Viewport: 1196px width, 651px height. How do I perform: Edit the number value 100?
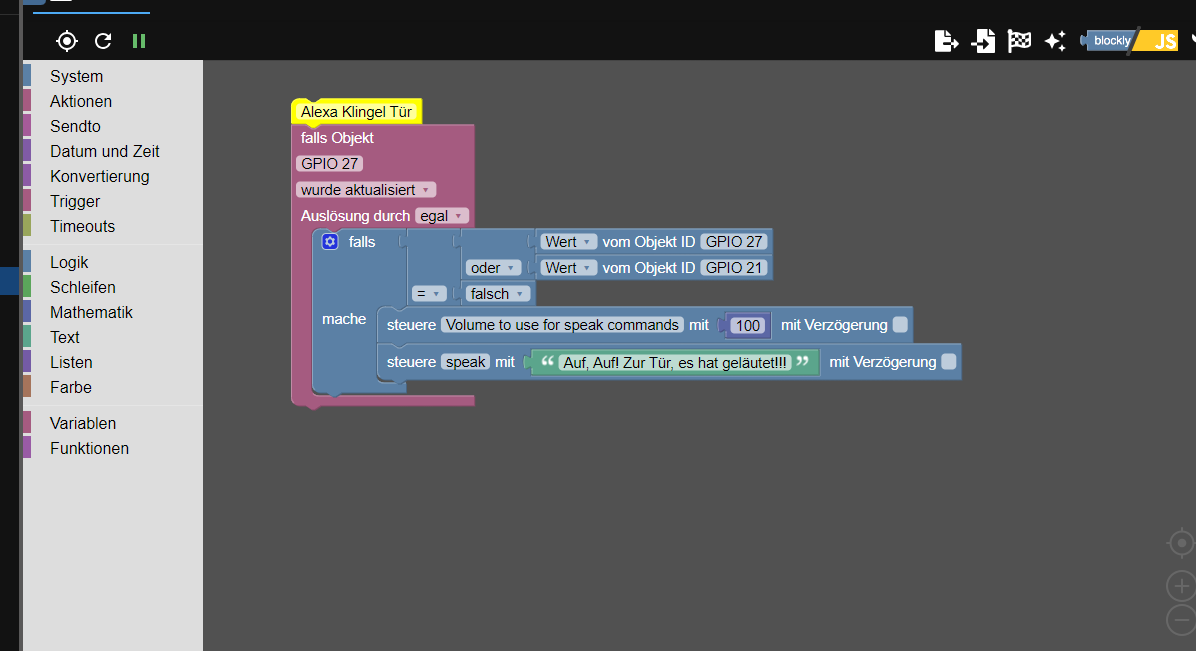click(x=748, y=326)
